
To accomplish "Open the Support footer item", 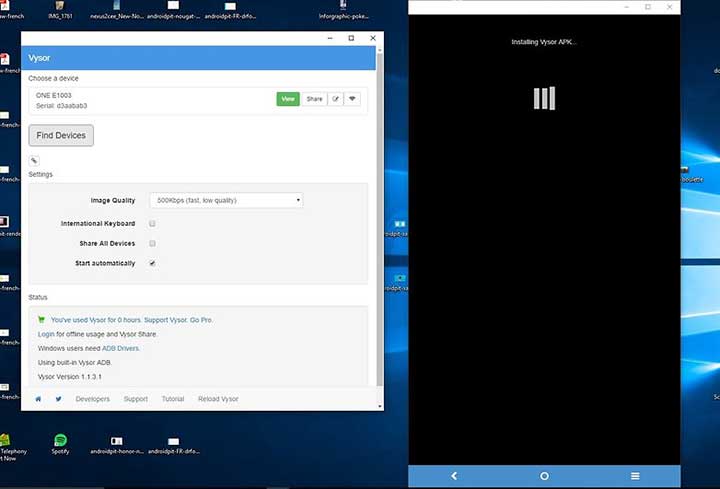I will click(x=136, y=399).
